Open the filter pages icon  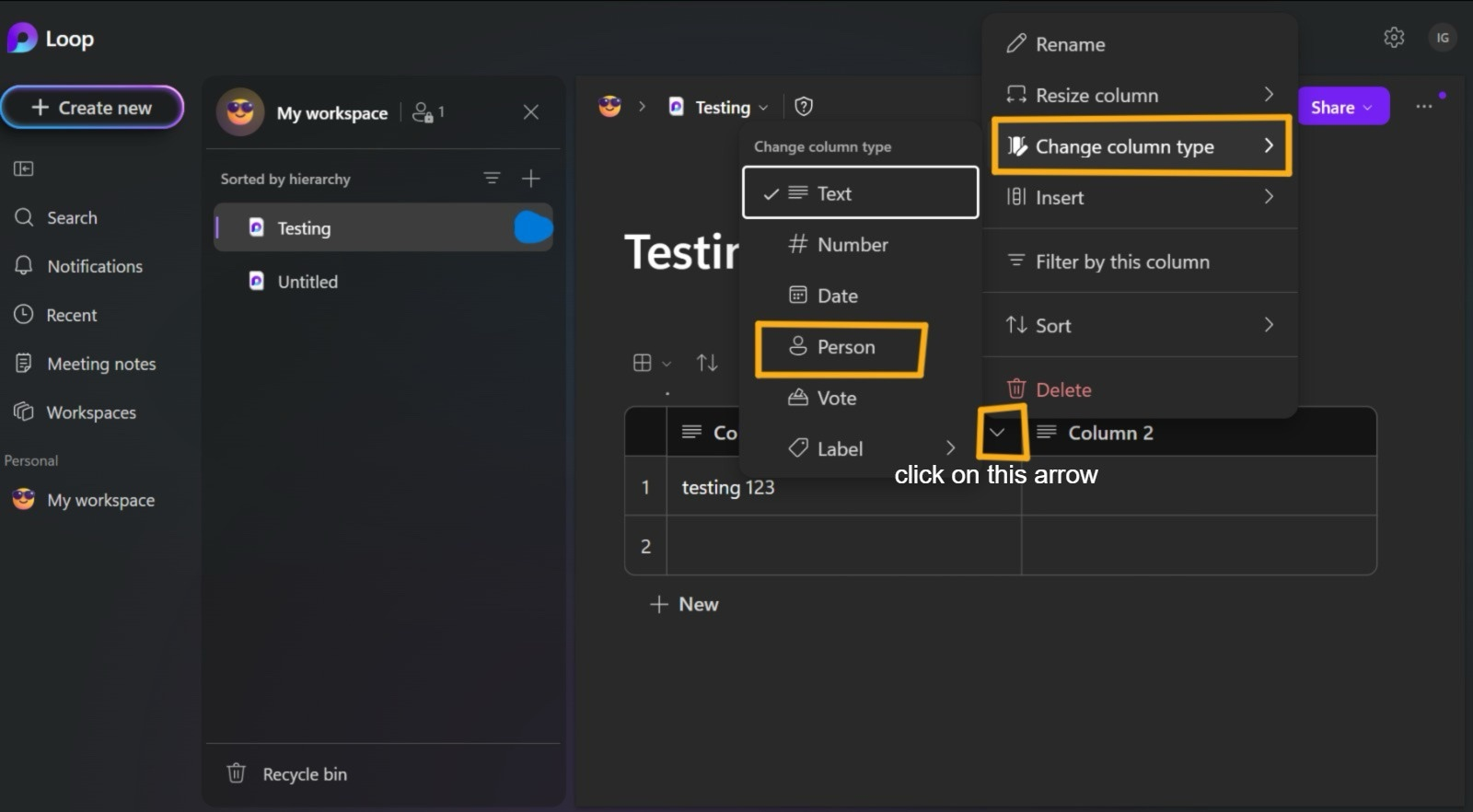(493, 179)
